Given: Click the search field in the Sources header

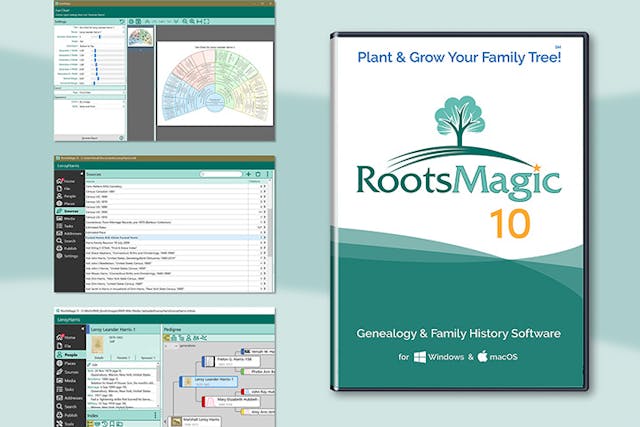Looking at the screenshot, I should 221,174.
